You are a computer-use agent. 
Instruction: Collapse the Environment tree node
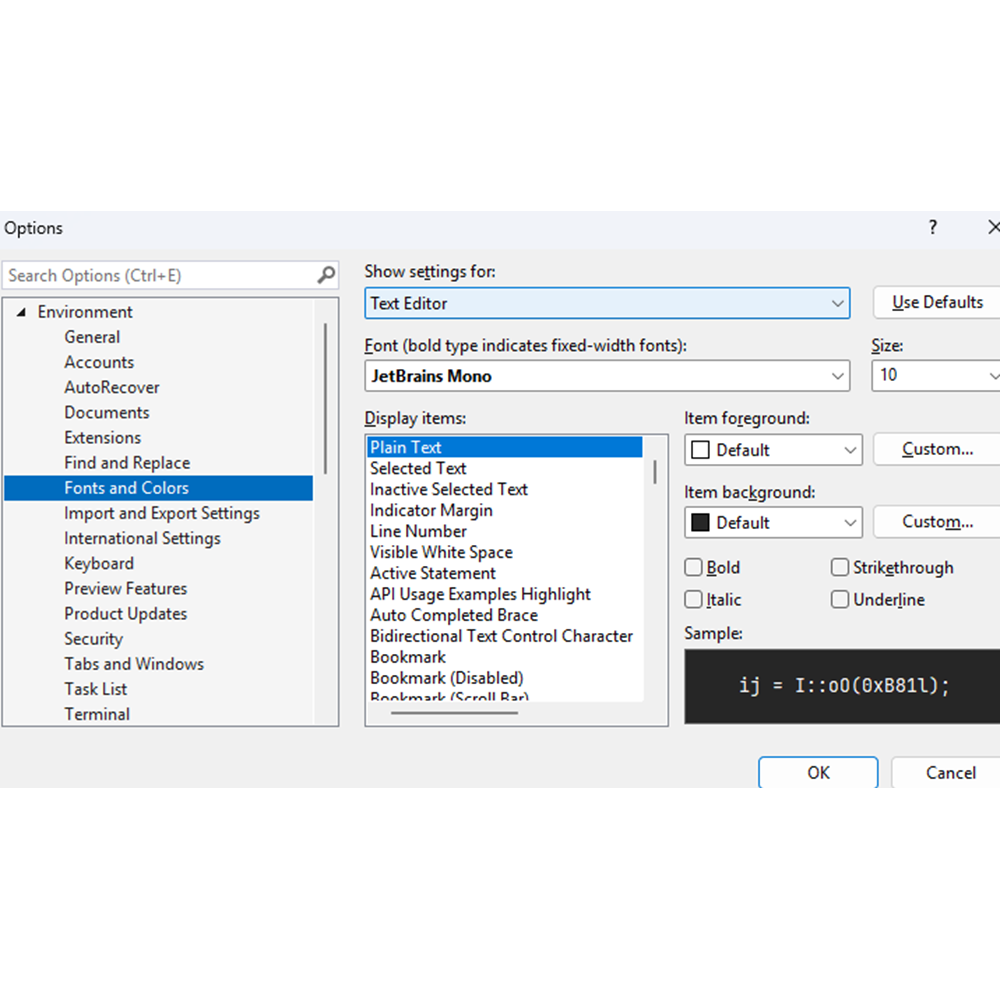(21, 313)
